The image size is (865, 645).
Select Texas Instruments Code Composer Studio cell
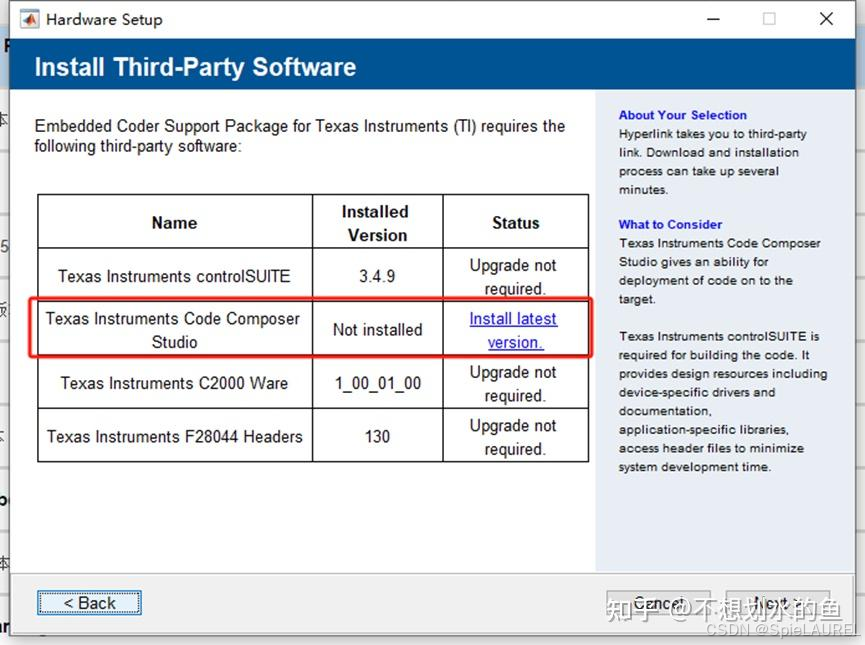(175, 329)
